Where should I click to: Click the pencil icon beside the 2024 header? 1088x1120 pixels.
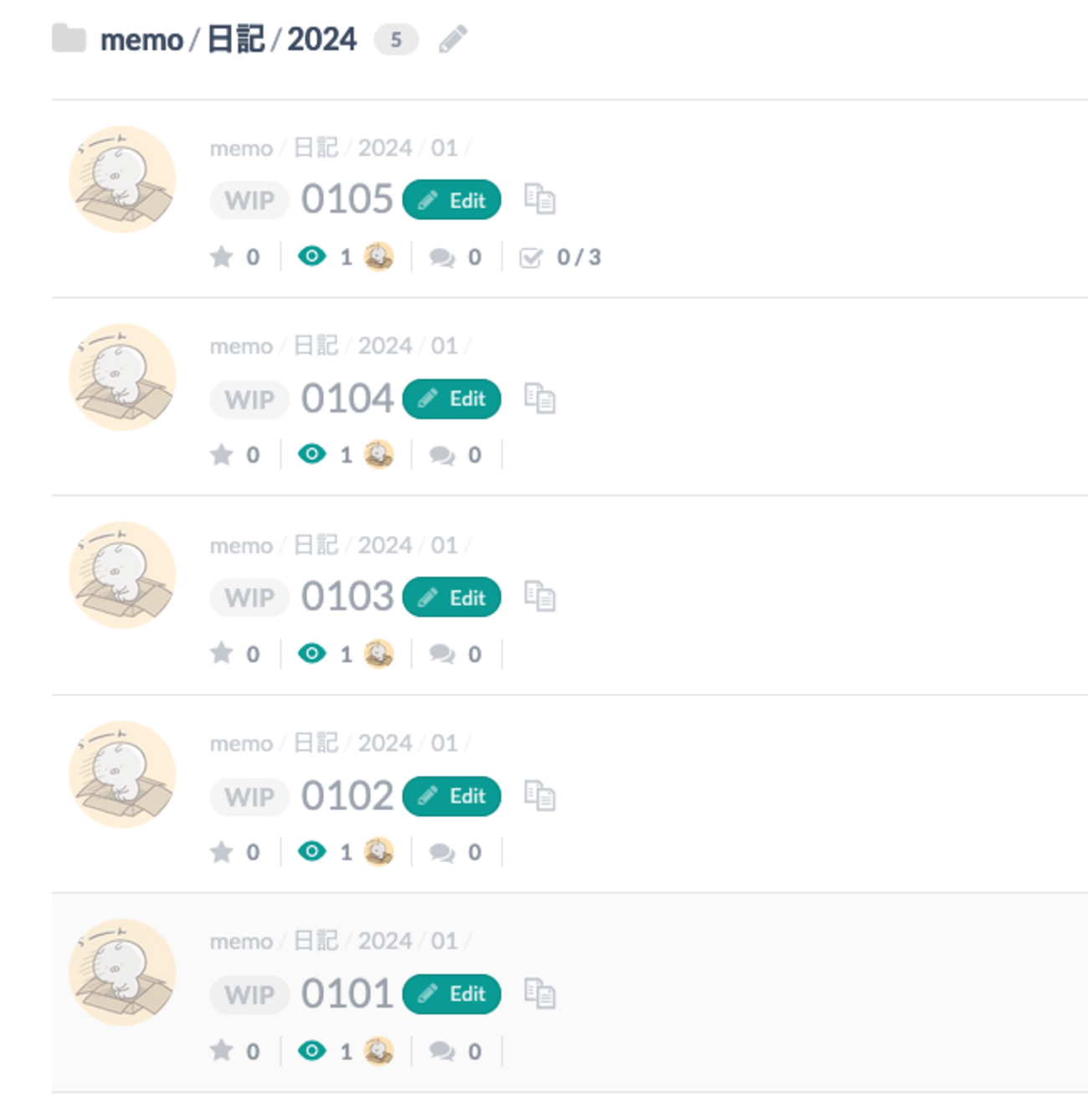click(453, 39)
